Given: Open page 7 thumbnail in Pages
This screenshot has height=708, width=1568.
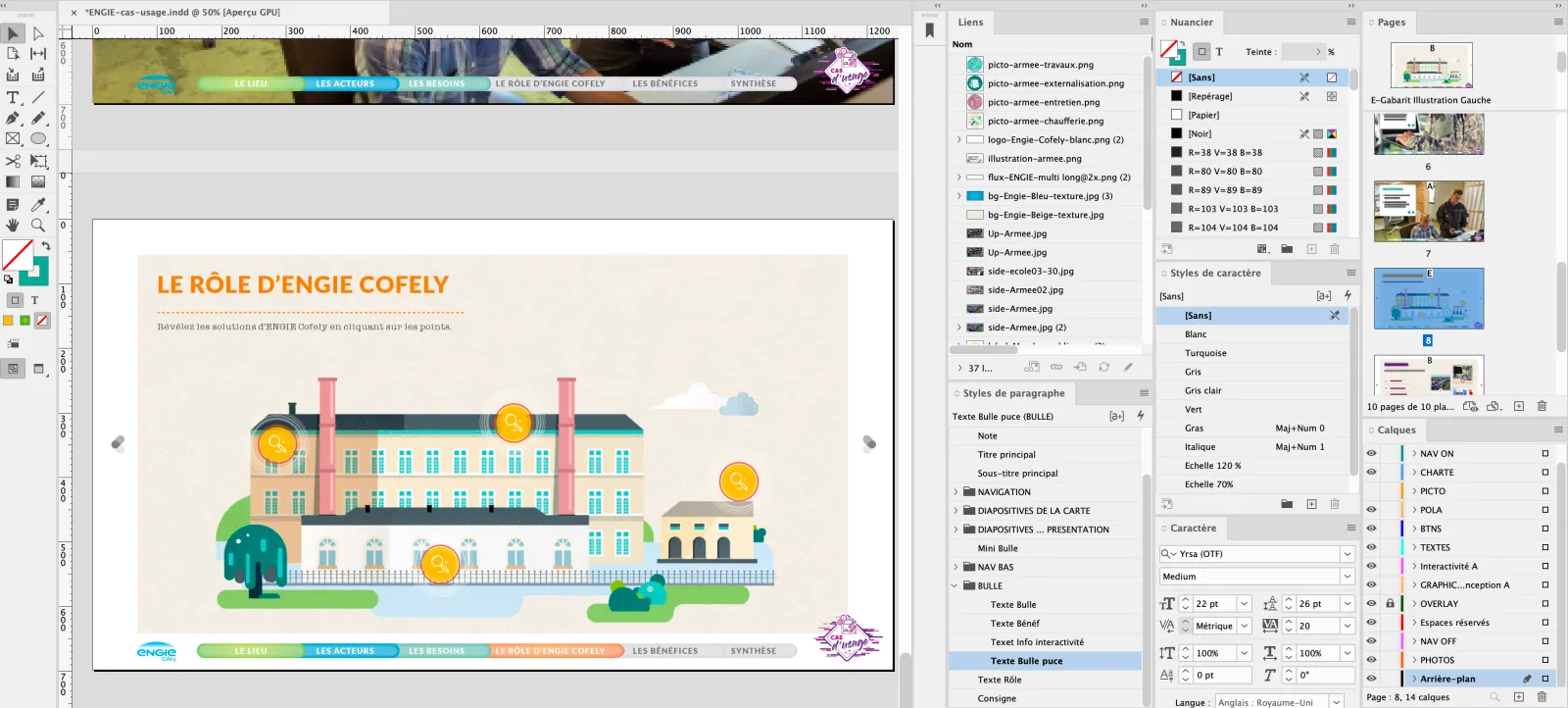Looking at the screenshot, I should [x=1429, y=211].
